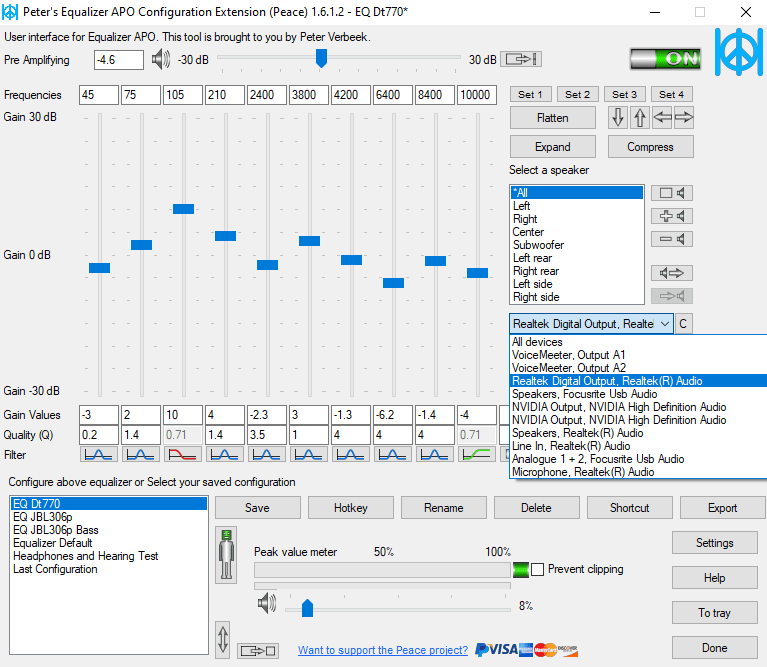The image size is (767, 667).
Task: Click the Expand button
Action: pos(553,147)
